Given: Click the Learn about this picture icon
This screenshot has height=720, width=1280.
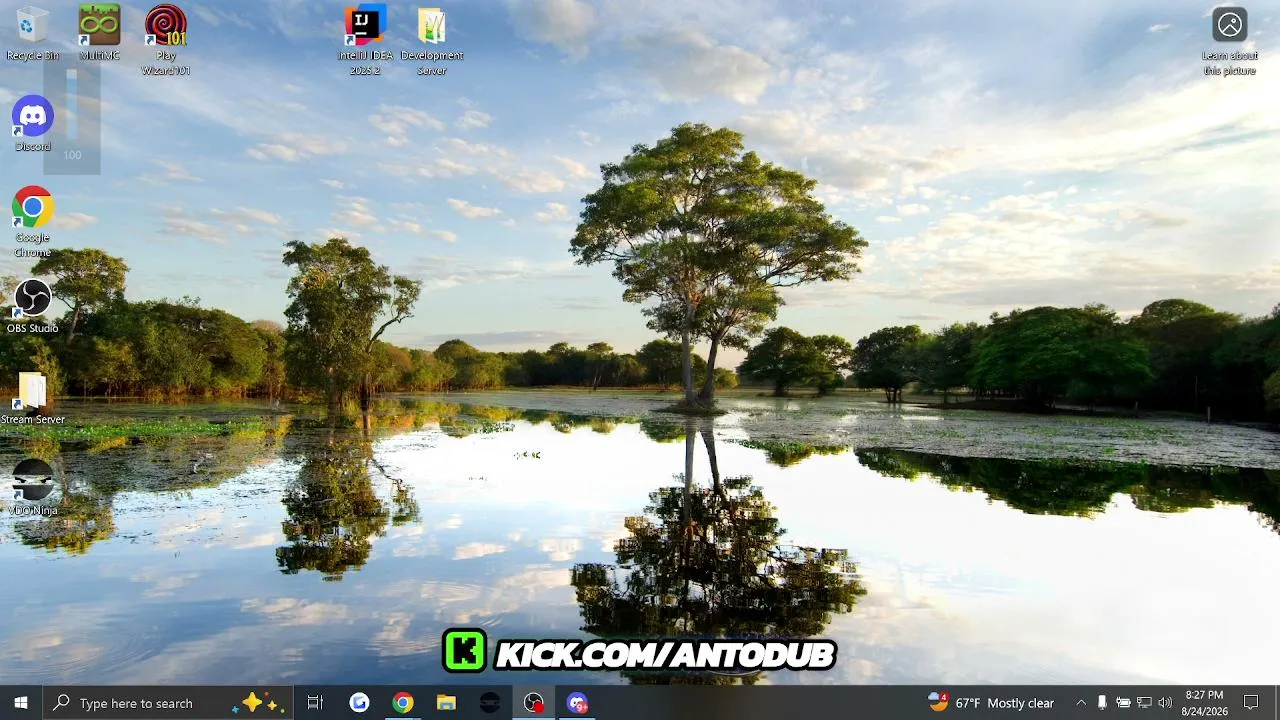Looking at the screenshot, I should 1229,41.
